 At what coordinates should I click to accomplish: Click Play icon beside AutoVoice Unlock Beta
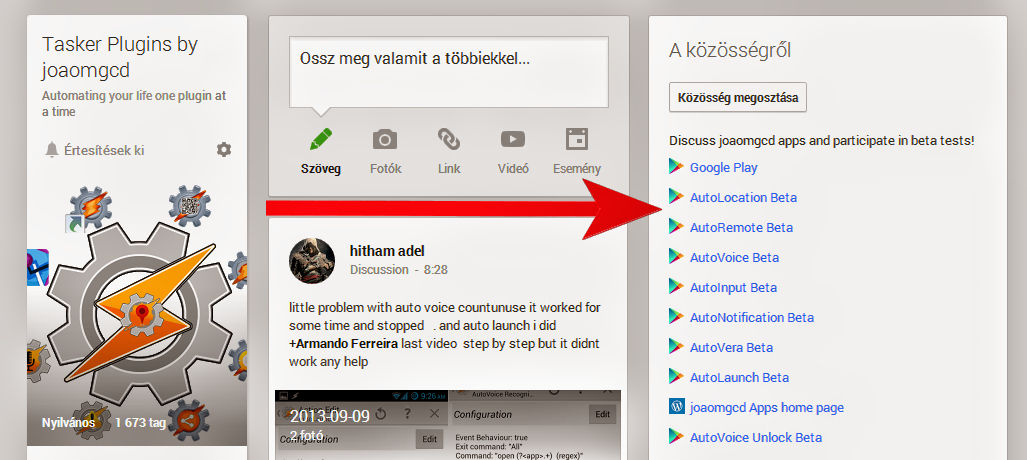[x=676, y=436]
